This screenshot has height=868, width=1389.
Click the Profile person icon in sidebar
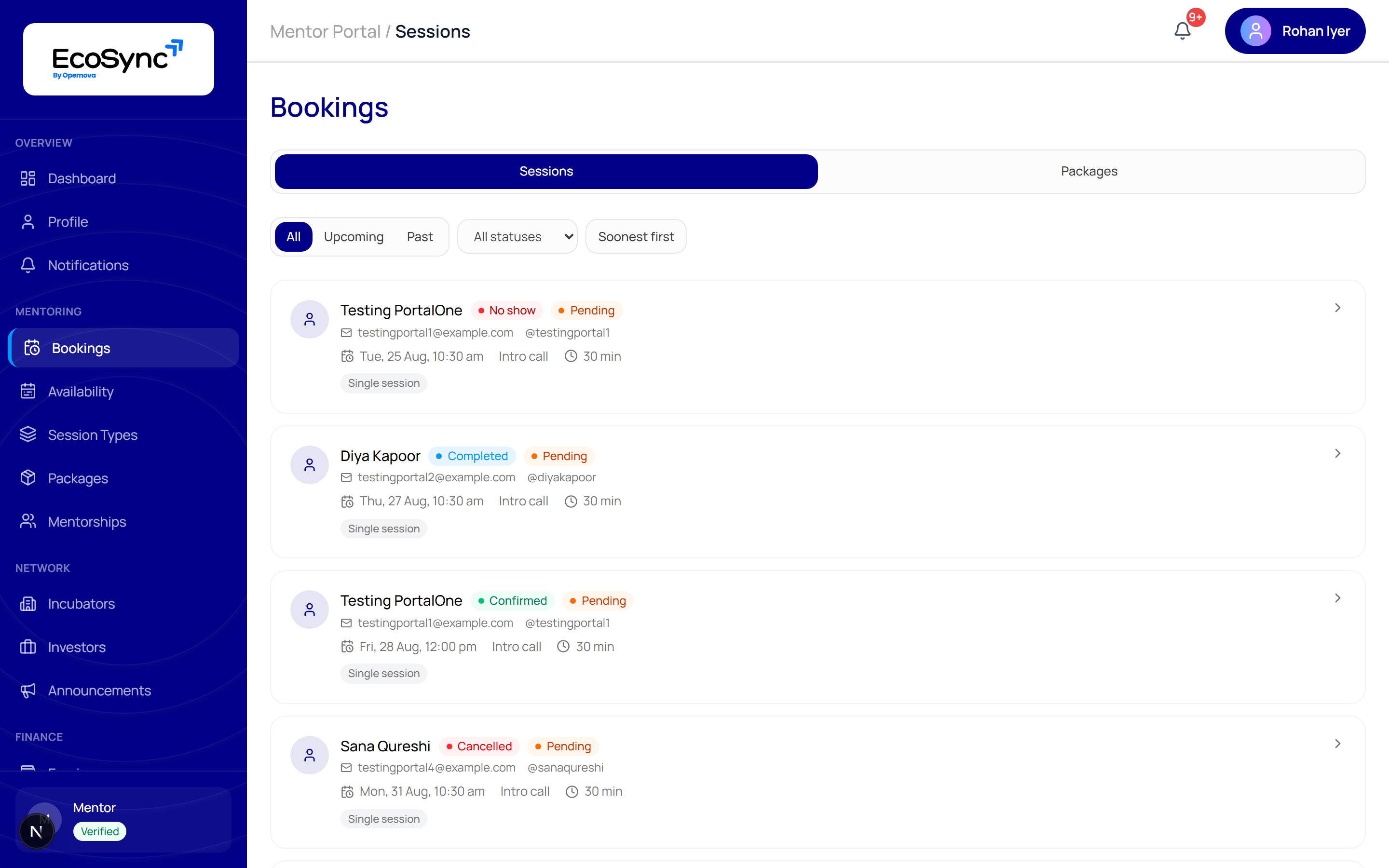(x=28, y=222)
